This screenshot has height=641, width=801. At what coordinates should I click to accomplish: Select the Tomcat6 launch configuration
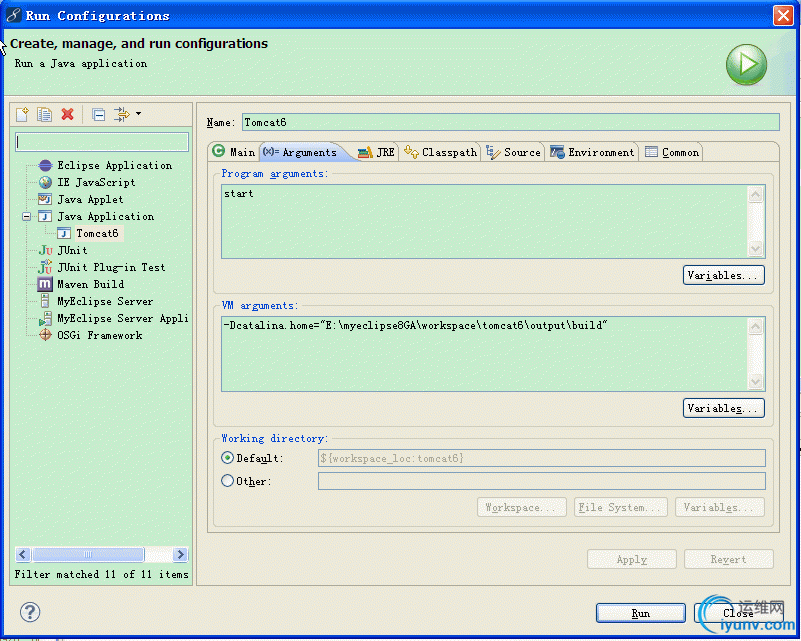point(97,233)
